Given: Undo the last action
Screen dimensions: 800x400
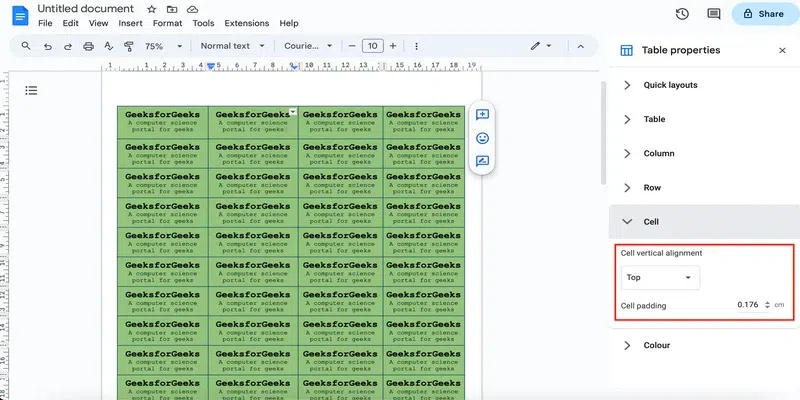Looking at the screenshot, I should (x=47, y=46).
